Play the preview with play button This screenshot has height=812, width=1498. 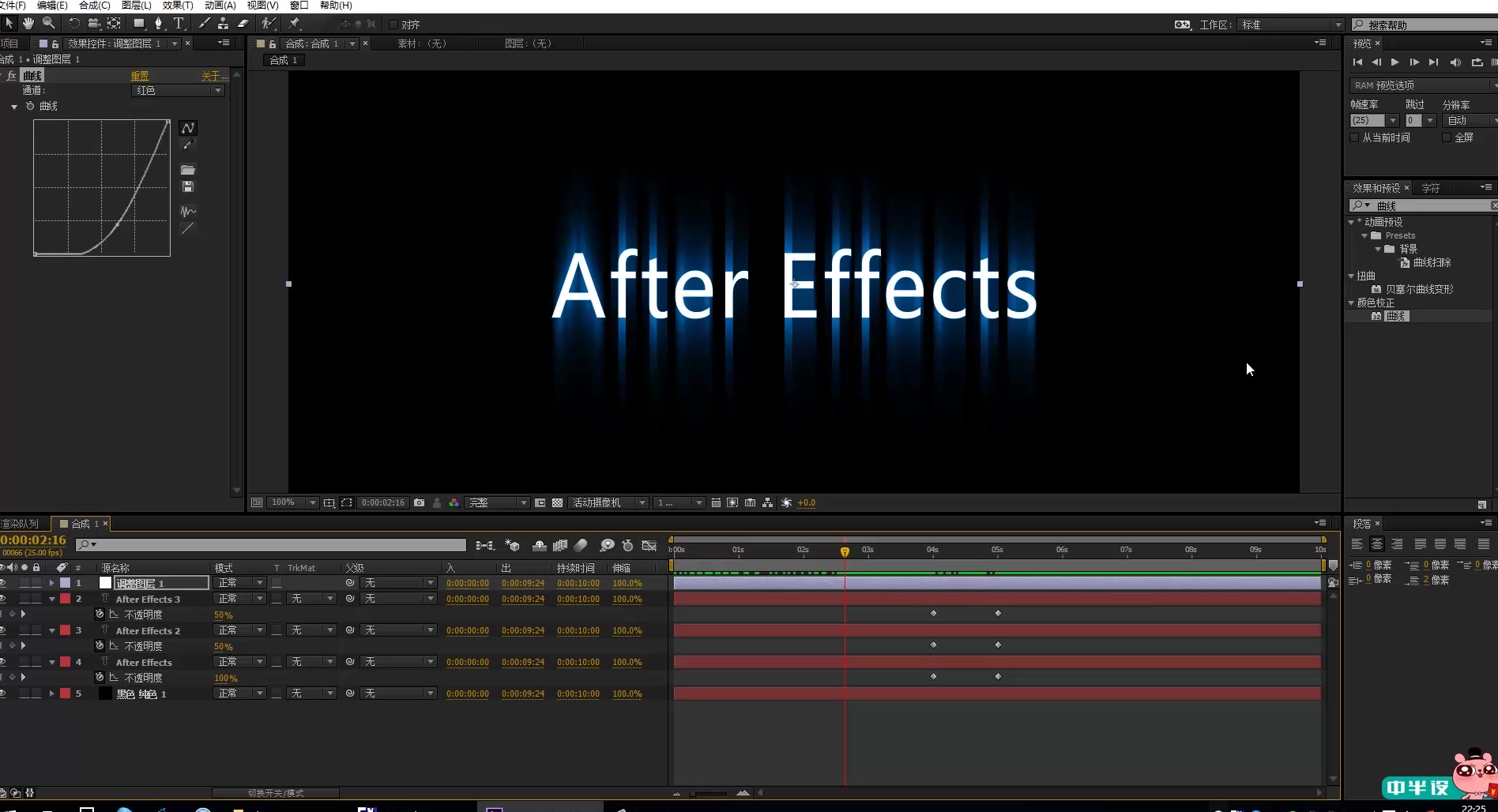coord(1394,62)
